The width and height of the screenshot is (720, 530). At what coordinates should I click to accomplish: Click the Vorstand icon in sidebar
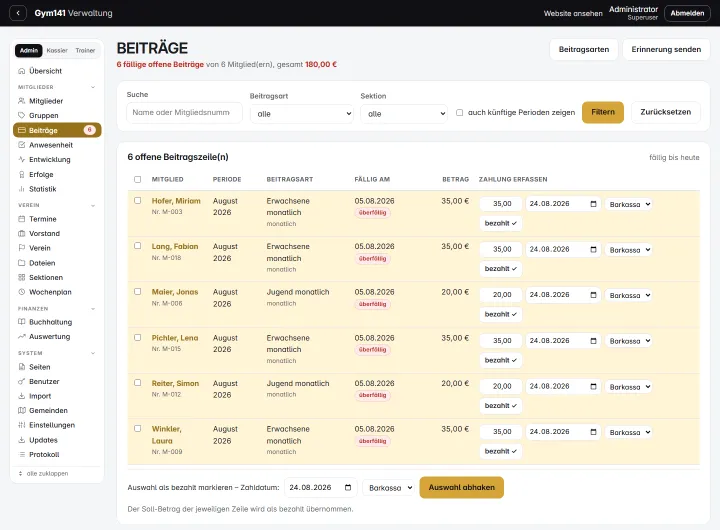[x=21, y=233]
